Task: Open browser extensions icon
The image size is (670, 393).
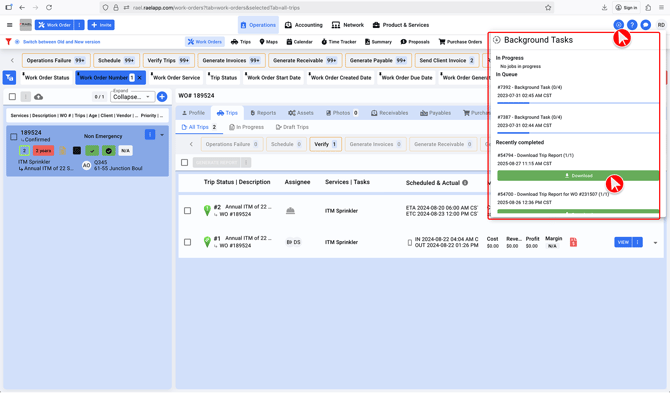Action: (x=648, y=7)
